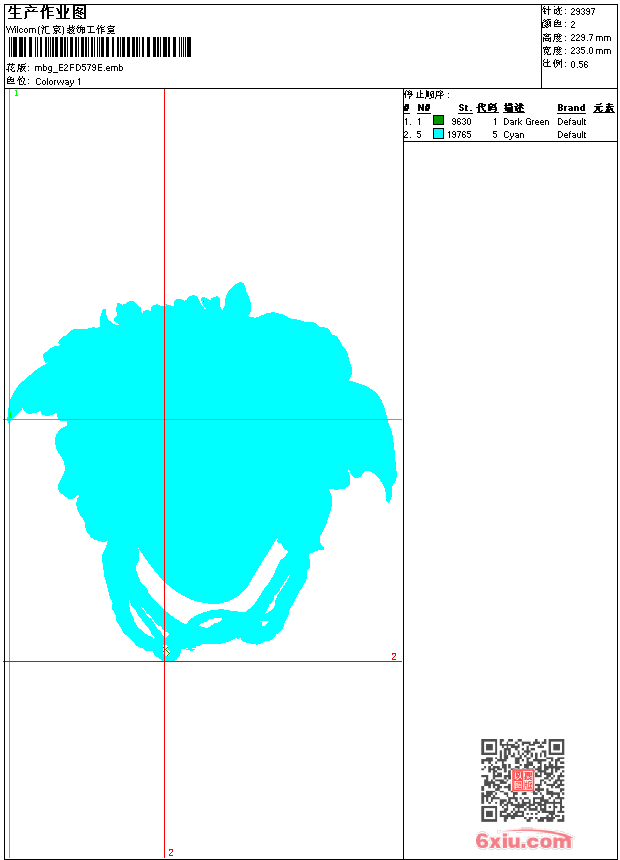Screen dimensions: 620x860
Task: Click the cyan embroidery design preview
Action: click(202, 471)
